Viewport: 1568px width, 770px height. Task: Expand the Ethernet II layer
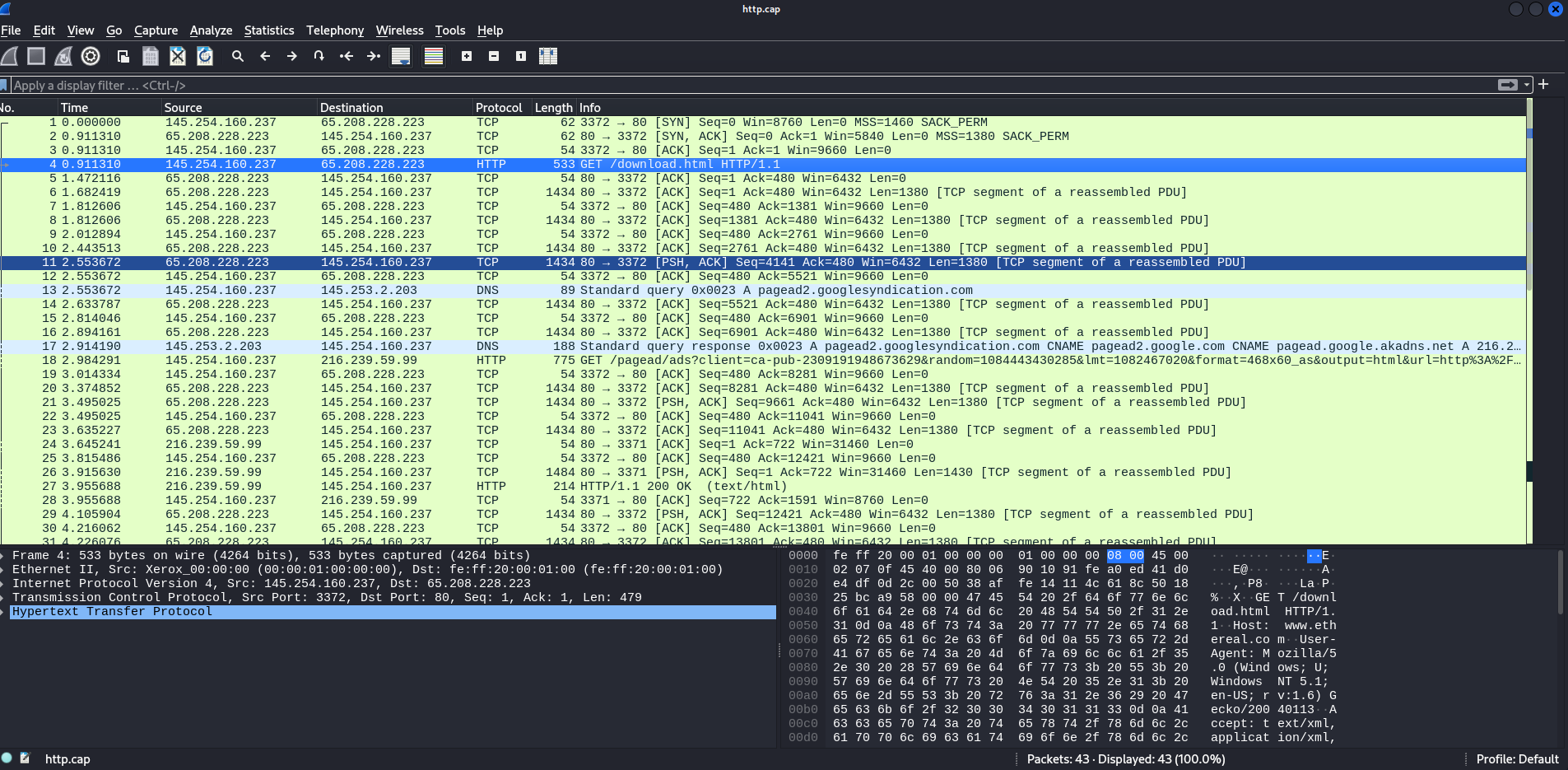[x=3, y=569]
